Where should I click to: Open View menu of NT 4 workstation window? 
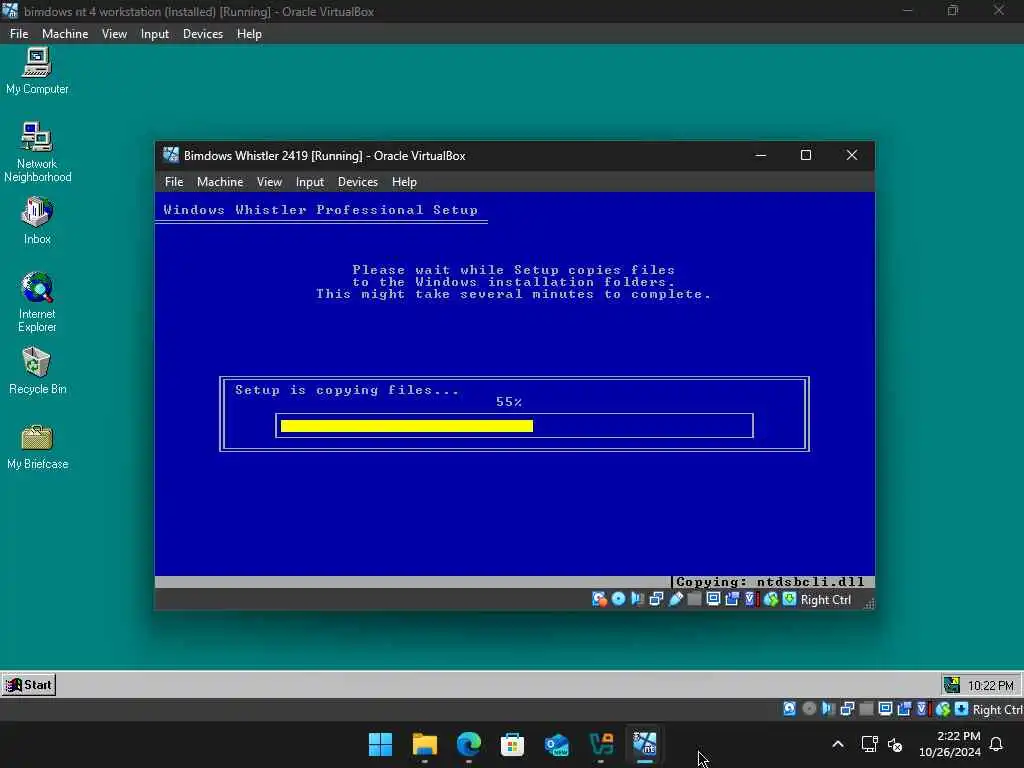point(114,34)
